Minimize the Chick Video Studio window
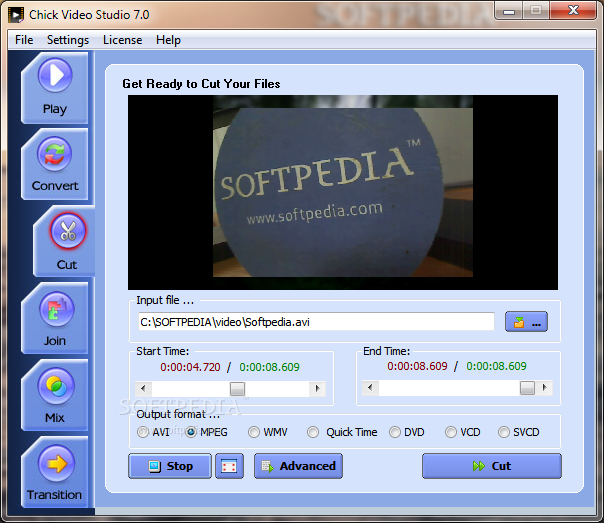 pos(509,12)
